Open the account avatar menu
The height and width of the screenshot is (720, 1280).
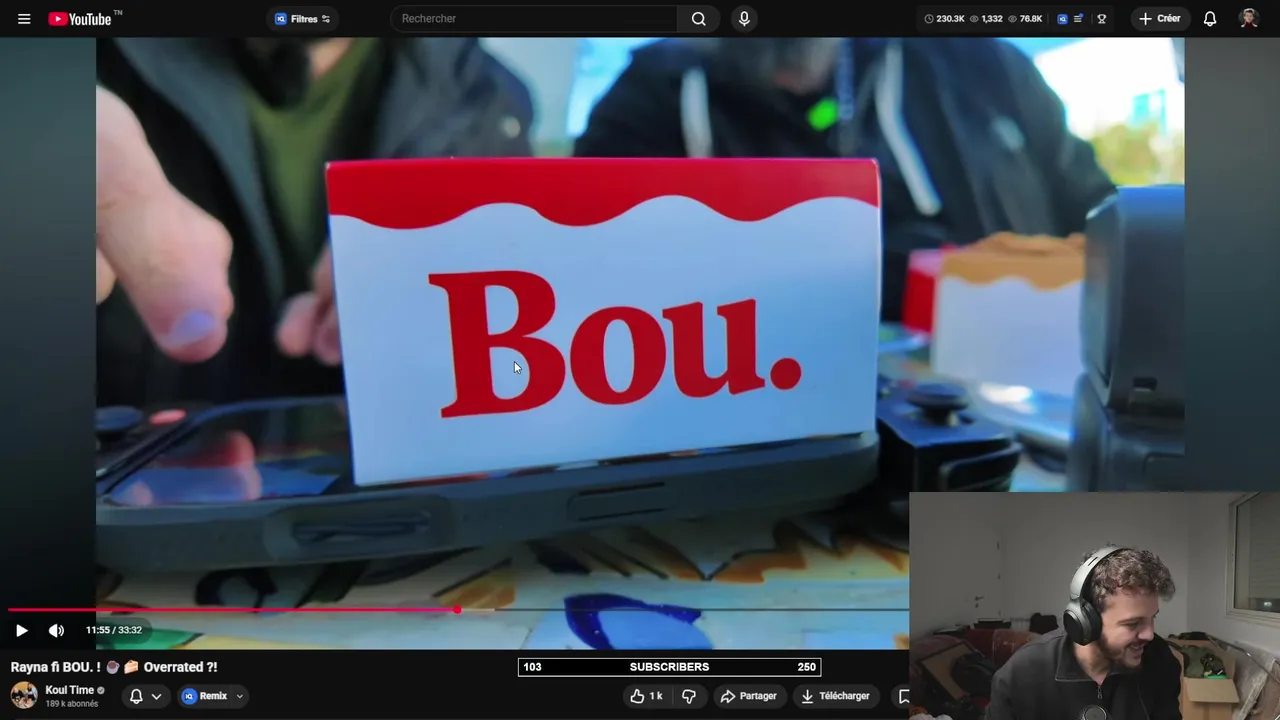[1248, 19]
